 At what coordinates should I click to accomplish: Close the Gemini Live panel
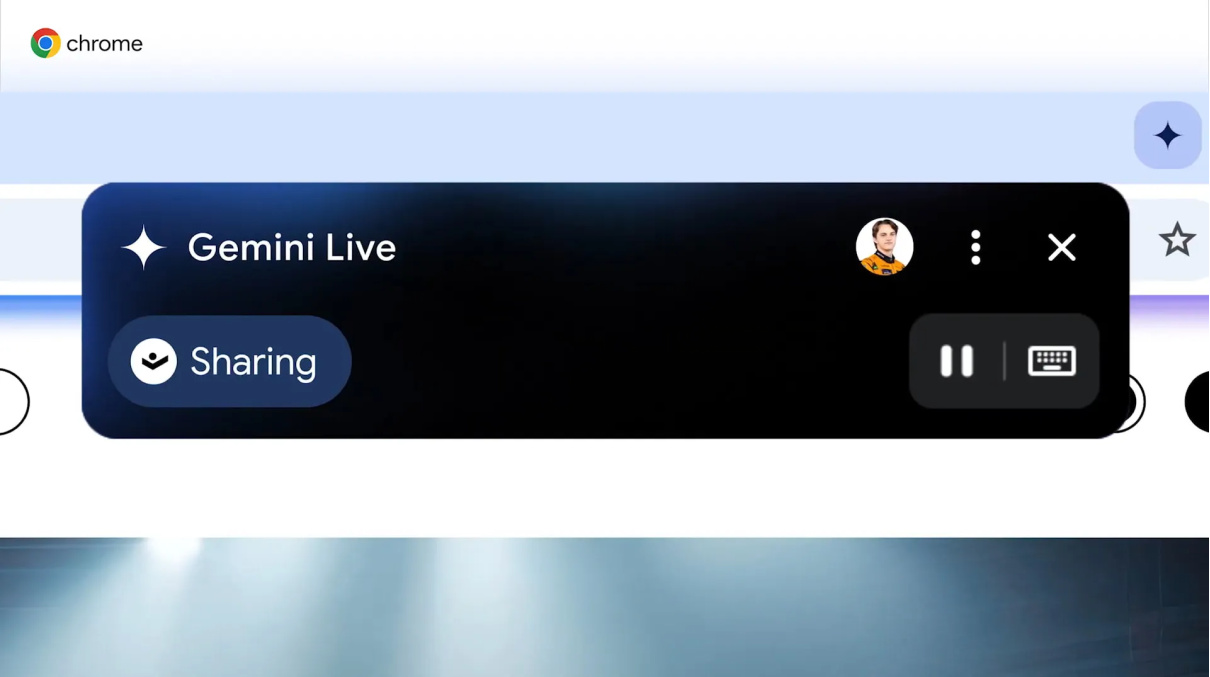[x=1062, y=247]
